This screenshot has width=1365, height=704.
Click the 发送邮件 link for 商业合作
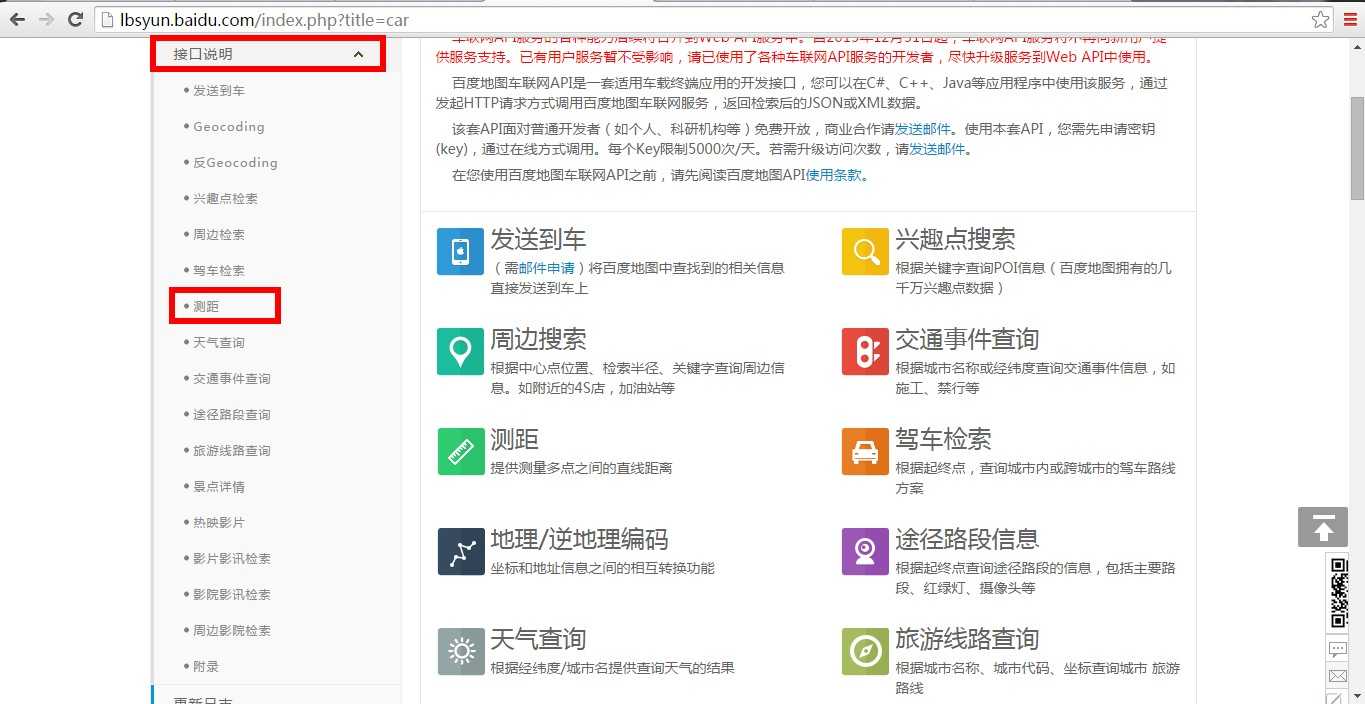pos(923,129)
